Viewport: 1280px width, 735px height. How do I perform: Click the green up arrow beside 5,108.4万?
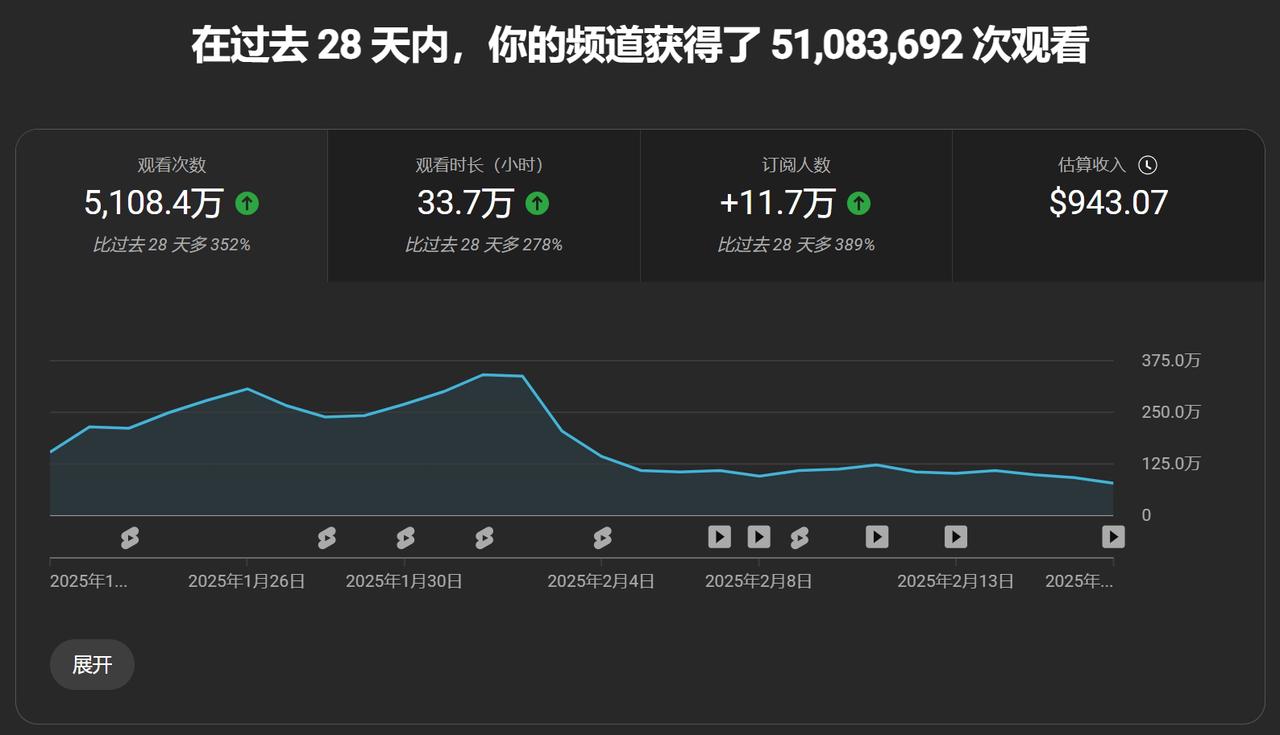click(247, 204)
